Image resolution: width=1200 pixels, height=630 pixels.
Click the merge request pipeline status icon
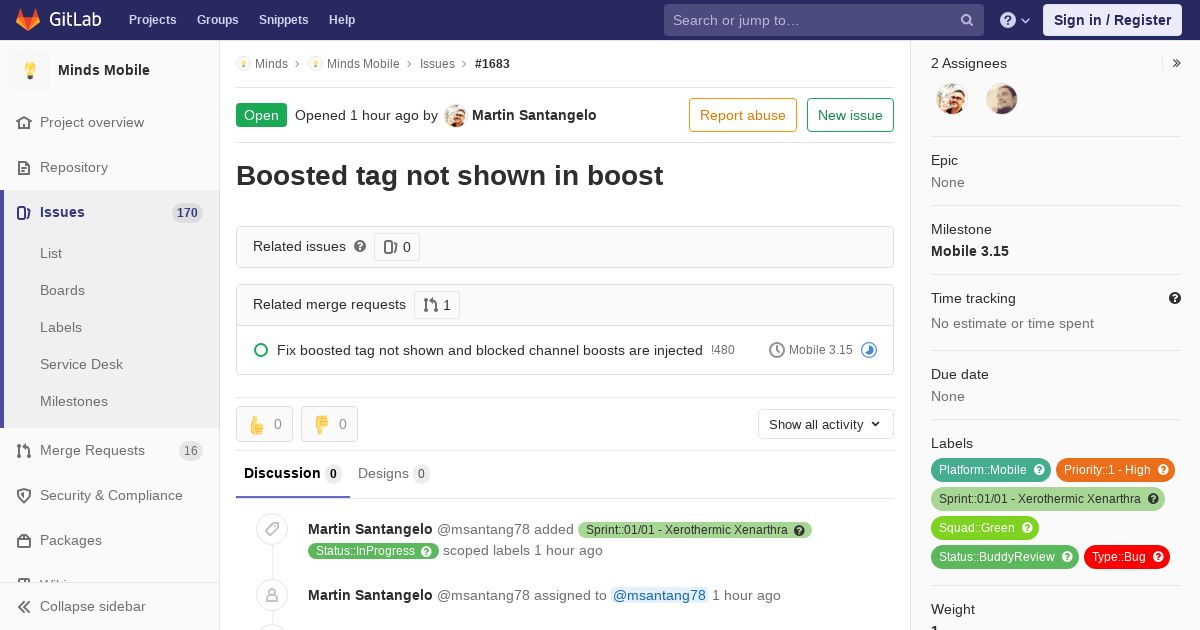[869, 350]
